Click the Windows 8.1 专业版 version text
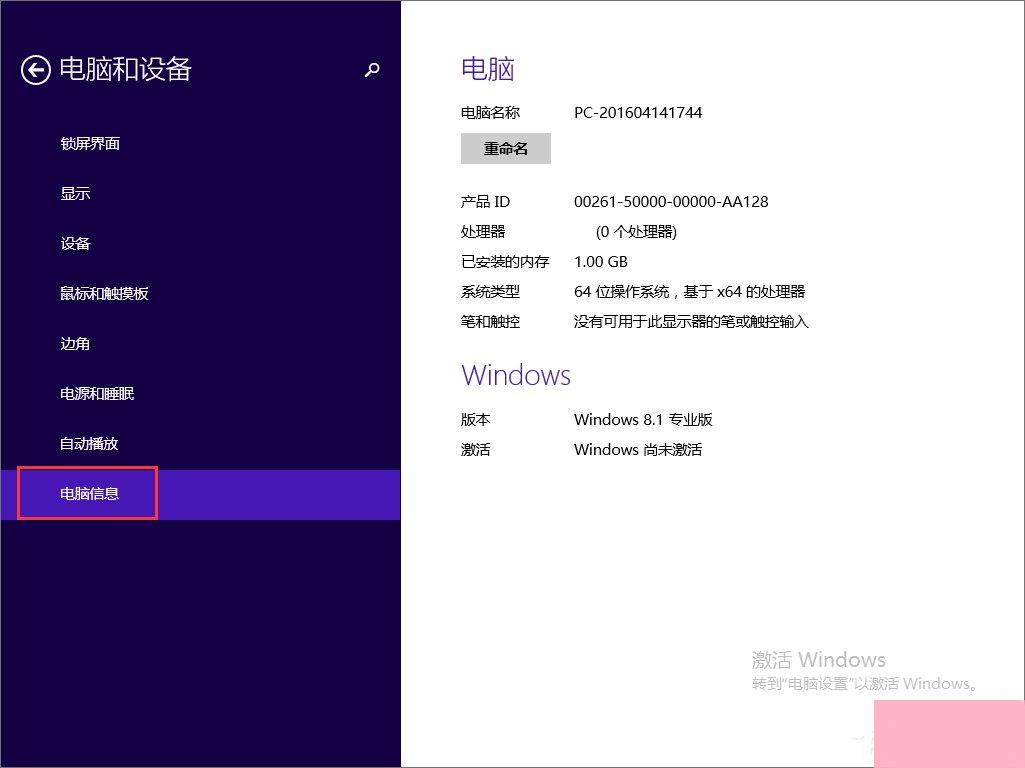Viewport: 1025px width, 768px height. click(643, 420)
